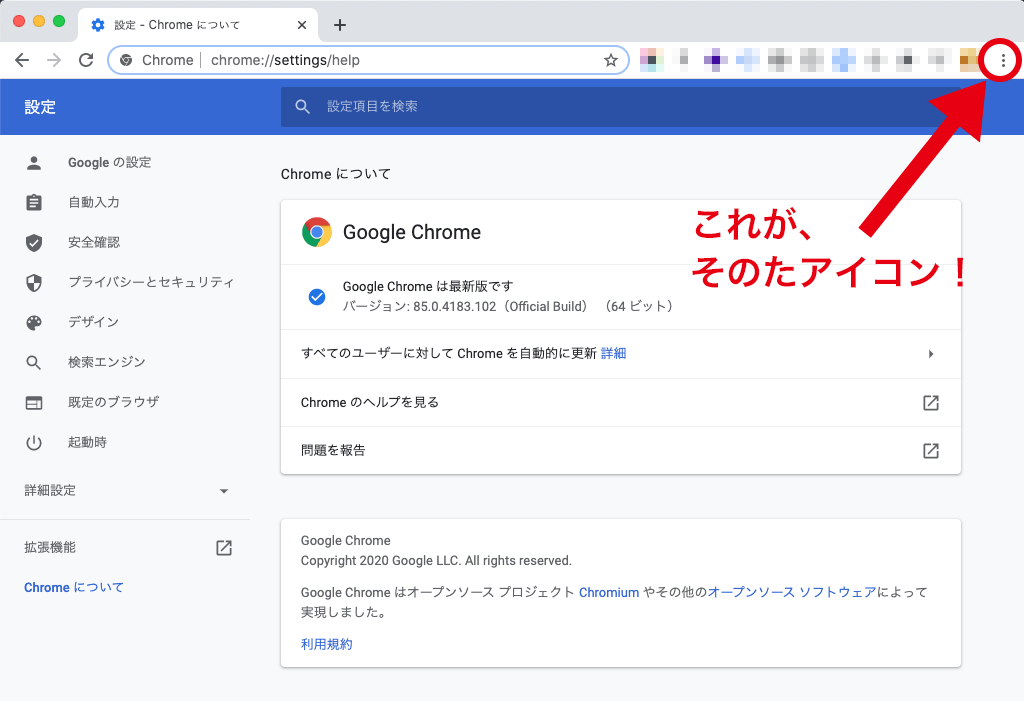Click the settings gear icon on the tab

(98, 25)
